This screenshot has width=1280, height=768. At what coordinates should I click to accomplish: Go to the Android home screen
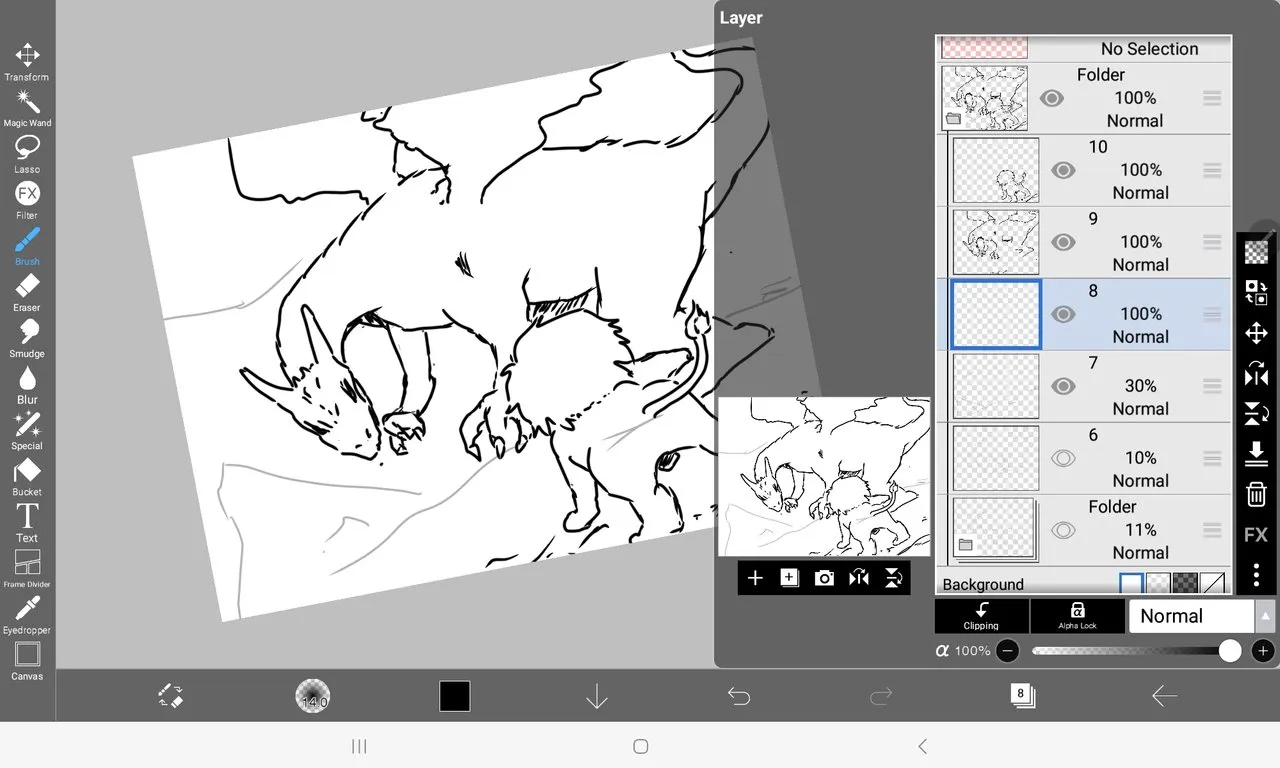[641, 746]
